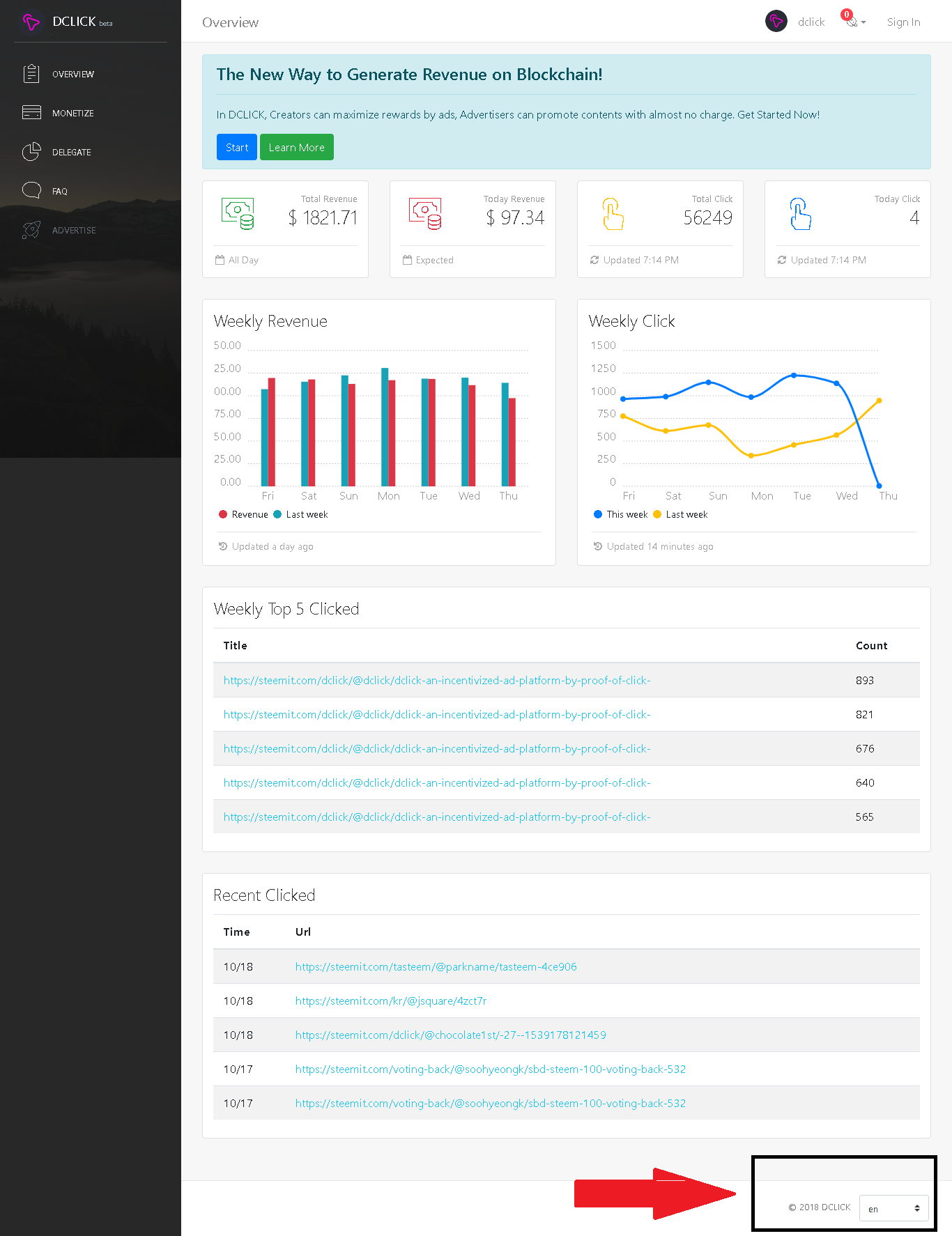Image resolution: width=952 pixels, height=1236 pixels.
Task: Click the Monetize card icon
Action: 31,112
